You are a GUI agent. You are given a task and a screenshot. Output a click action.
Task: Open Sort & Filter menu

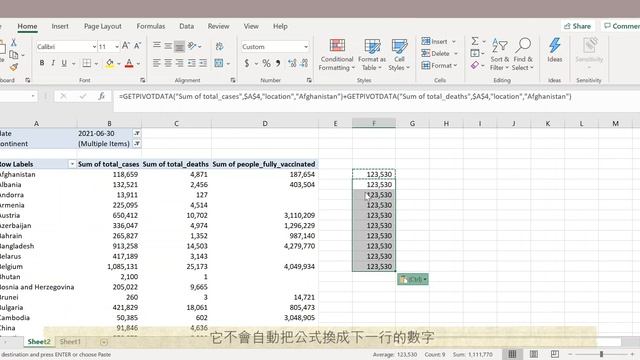point(500,55)
